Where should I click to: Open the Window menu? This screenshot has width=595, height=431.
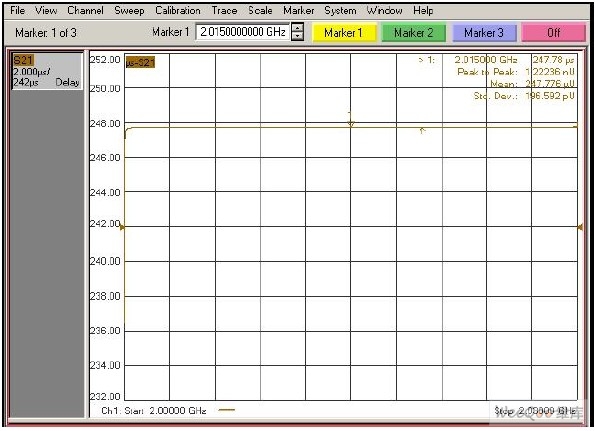(x=384, y=10)
